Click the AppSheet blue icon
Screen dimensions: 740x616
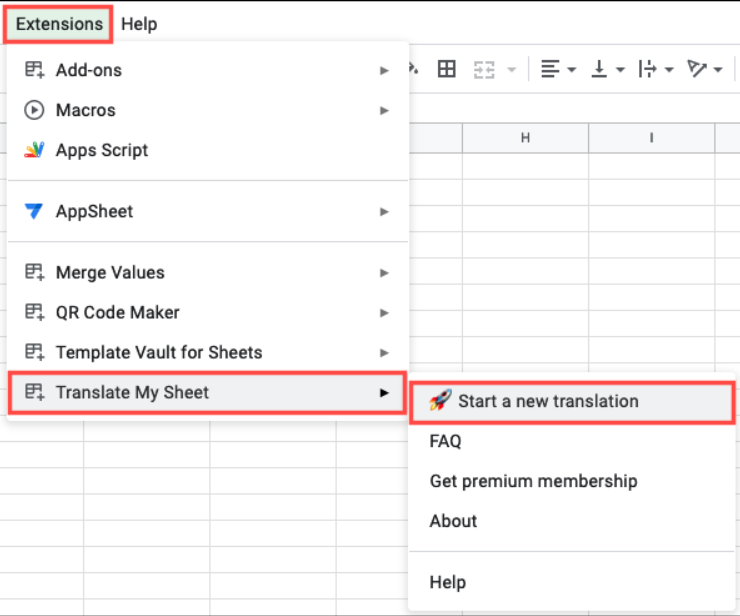[35, 211]
